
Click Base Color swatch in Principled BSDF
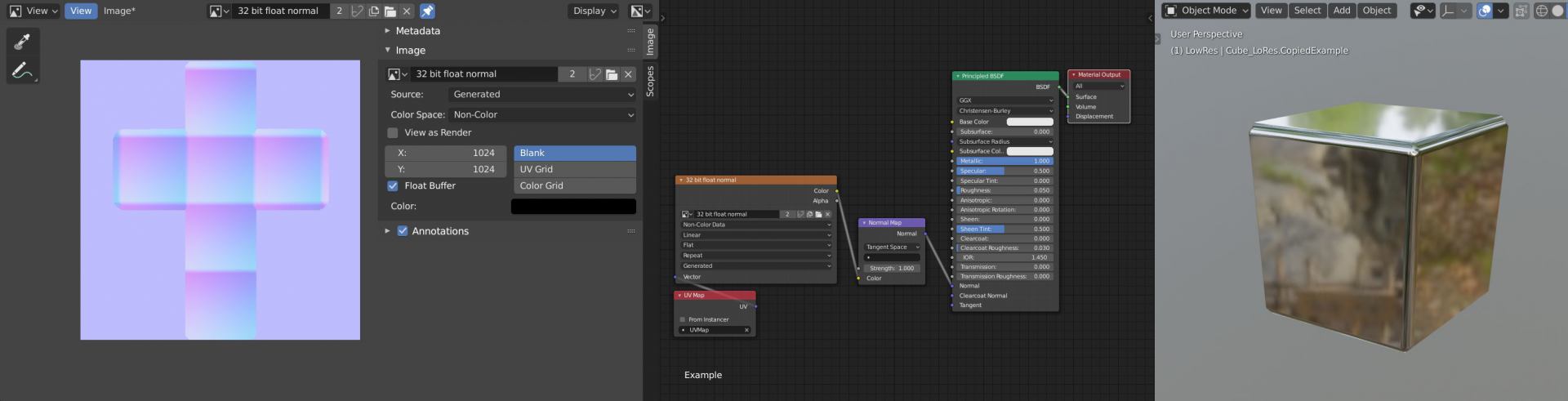coord(1030,122)
